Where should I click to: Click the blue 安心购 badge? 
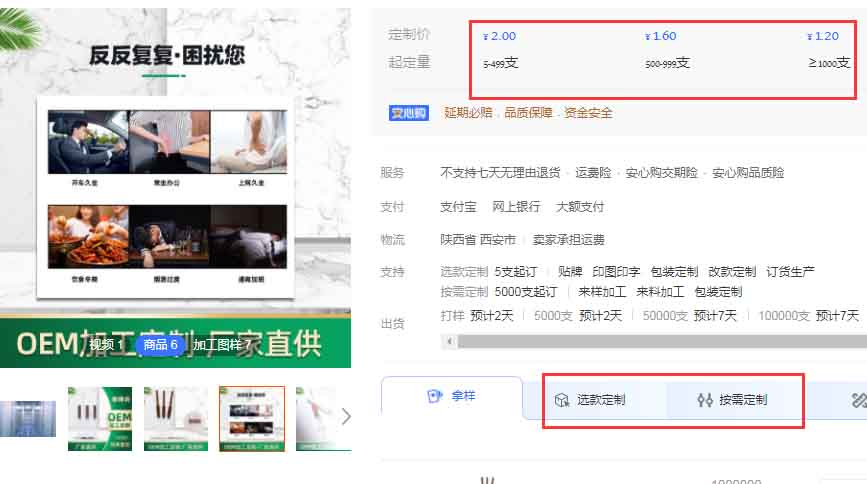coord(409,113)
